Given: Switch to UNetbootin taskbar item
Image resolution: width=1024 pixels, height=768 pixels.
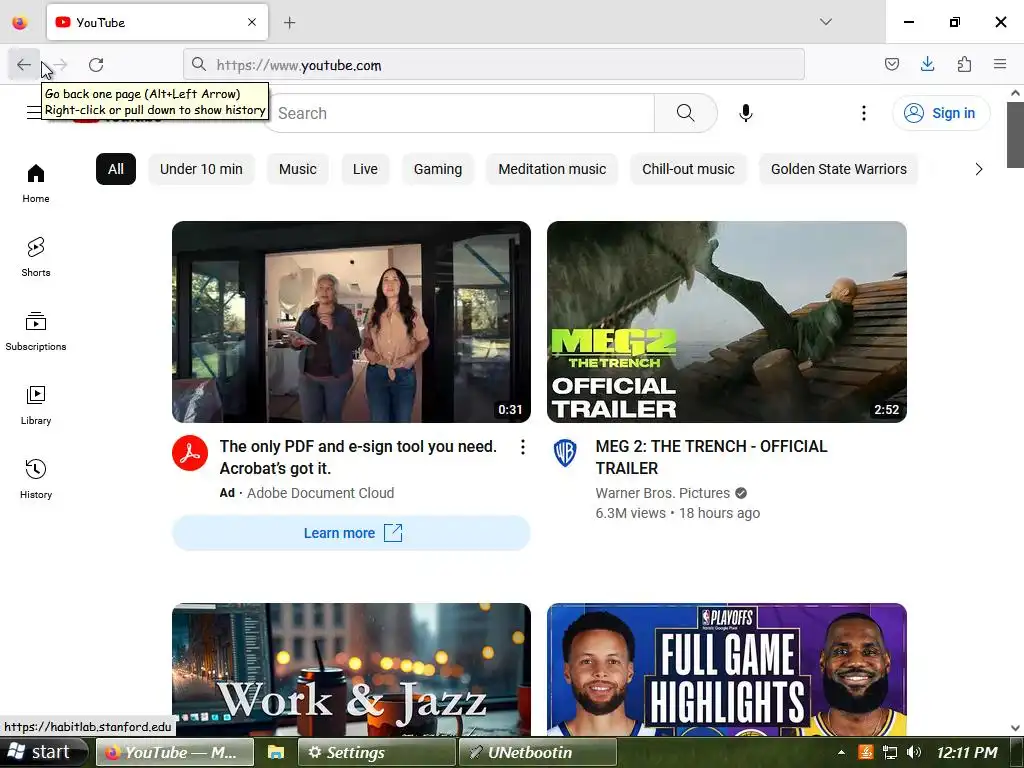Looking at the screenshot, I should click(538, 752).
